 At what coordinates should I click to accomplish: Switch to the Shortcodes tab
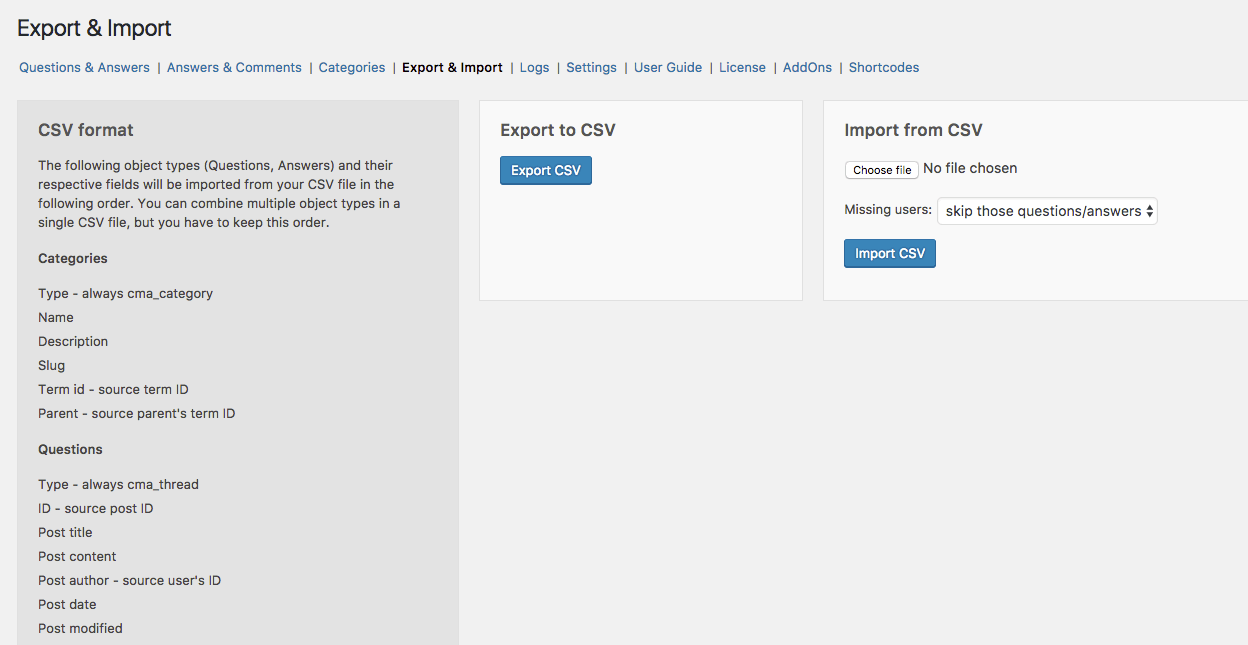pos(883,68)
